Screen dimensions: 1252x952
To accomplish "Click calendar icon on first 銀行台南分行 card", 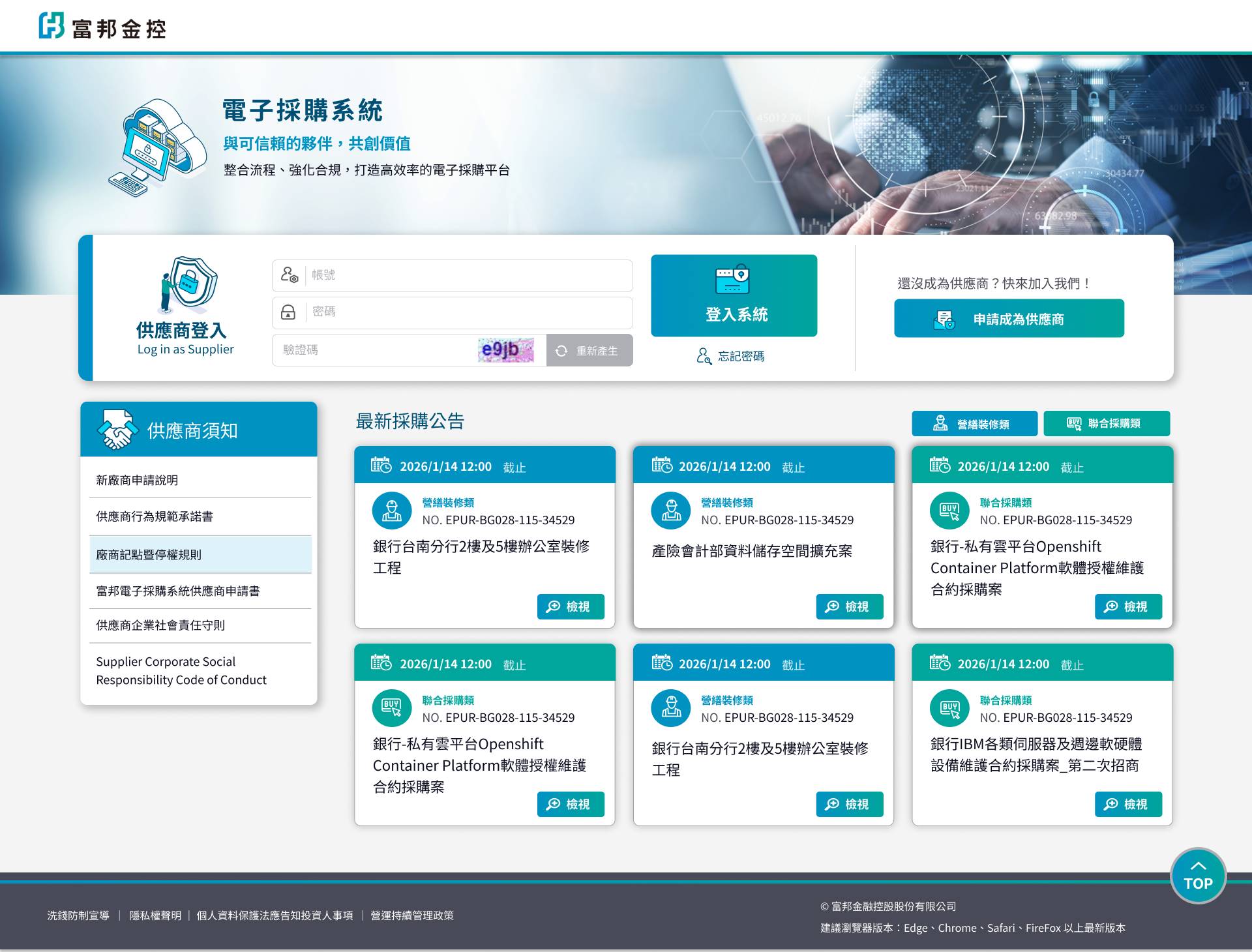I will click(381, 465).
